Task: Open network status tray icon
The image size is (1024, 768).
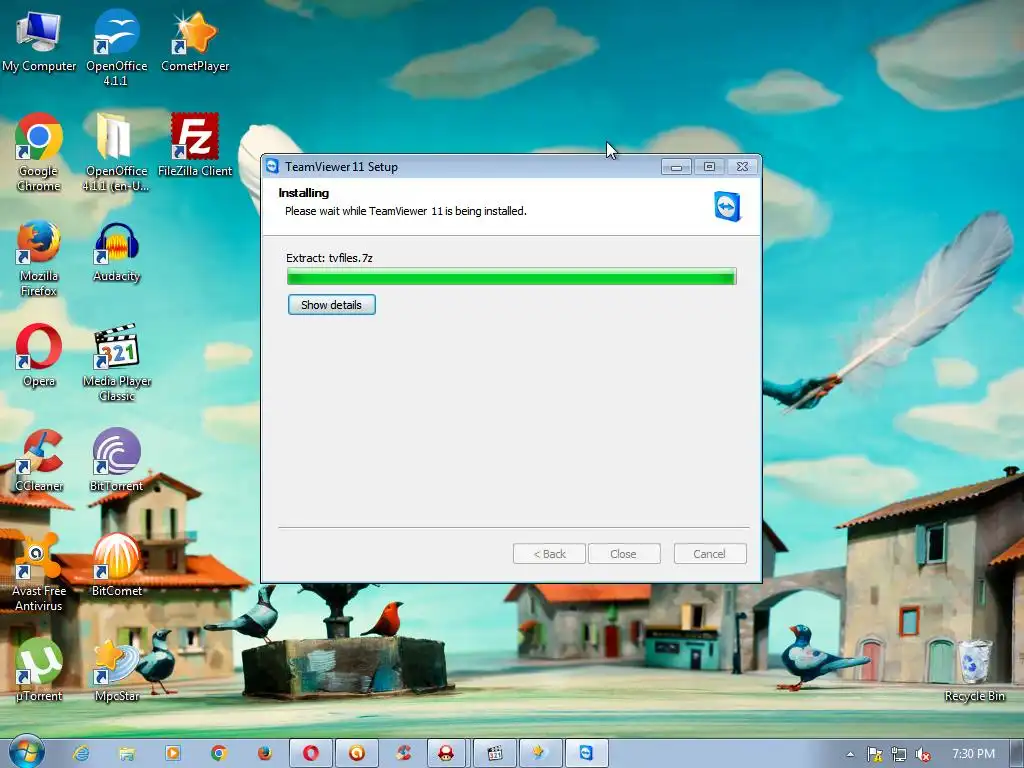Action: pos(899,754)
